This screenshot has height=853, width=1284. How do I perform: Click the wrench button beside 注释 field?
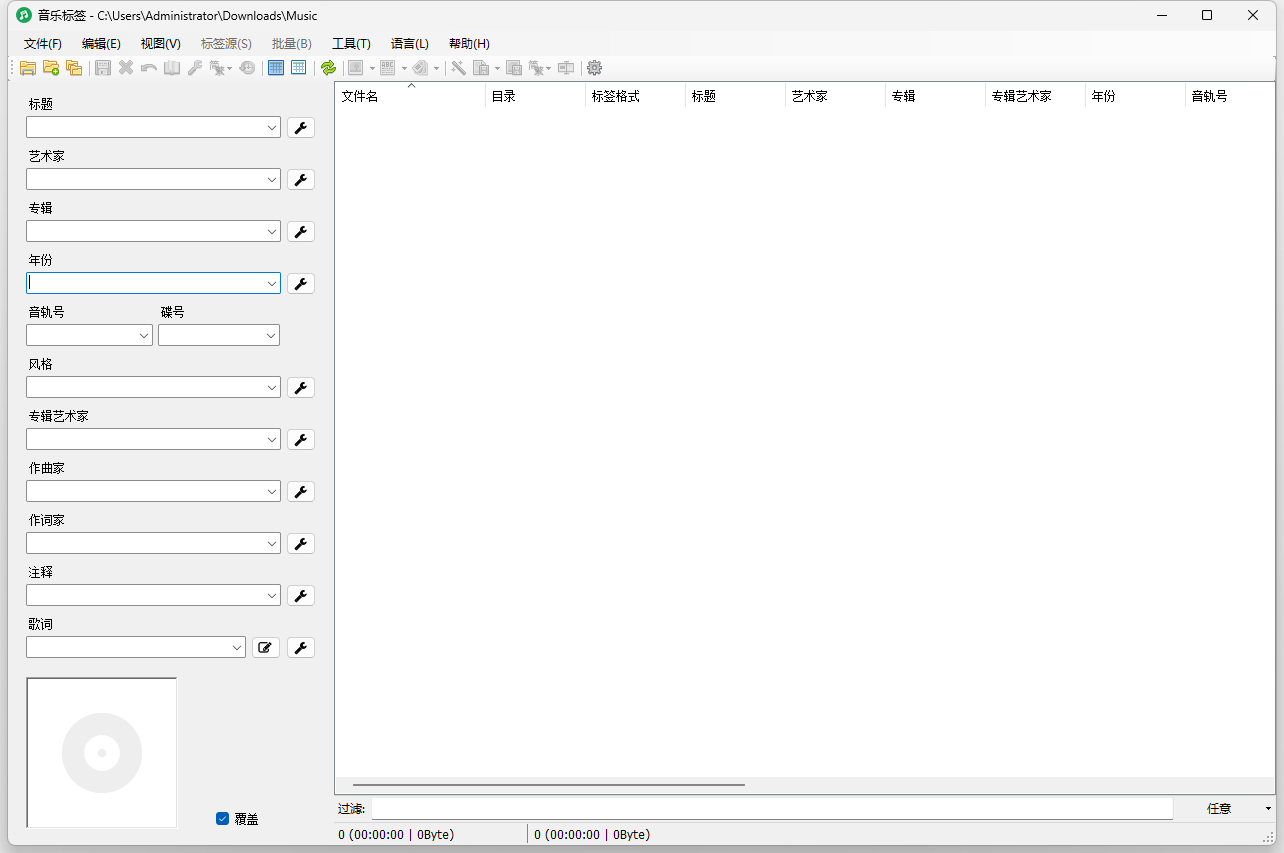[301, 596]
